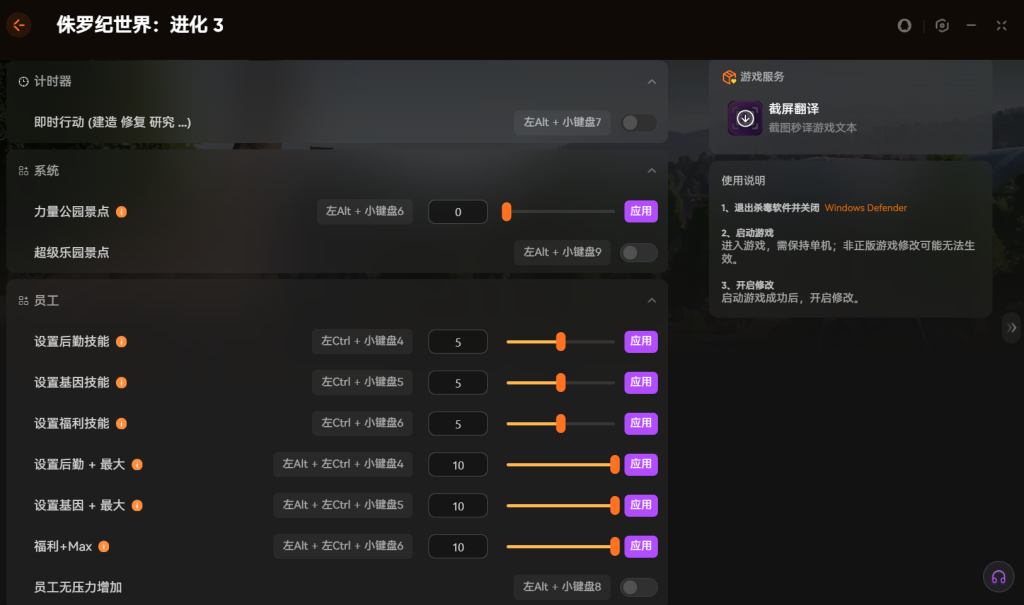Viewport: 1024px width, 605px height.
Task: Click info icon beside 力量公园景点
Action: click(x=122, y=212)
